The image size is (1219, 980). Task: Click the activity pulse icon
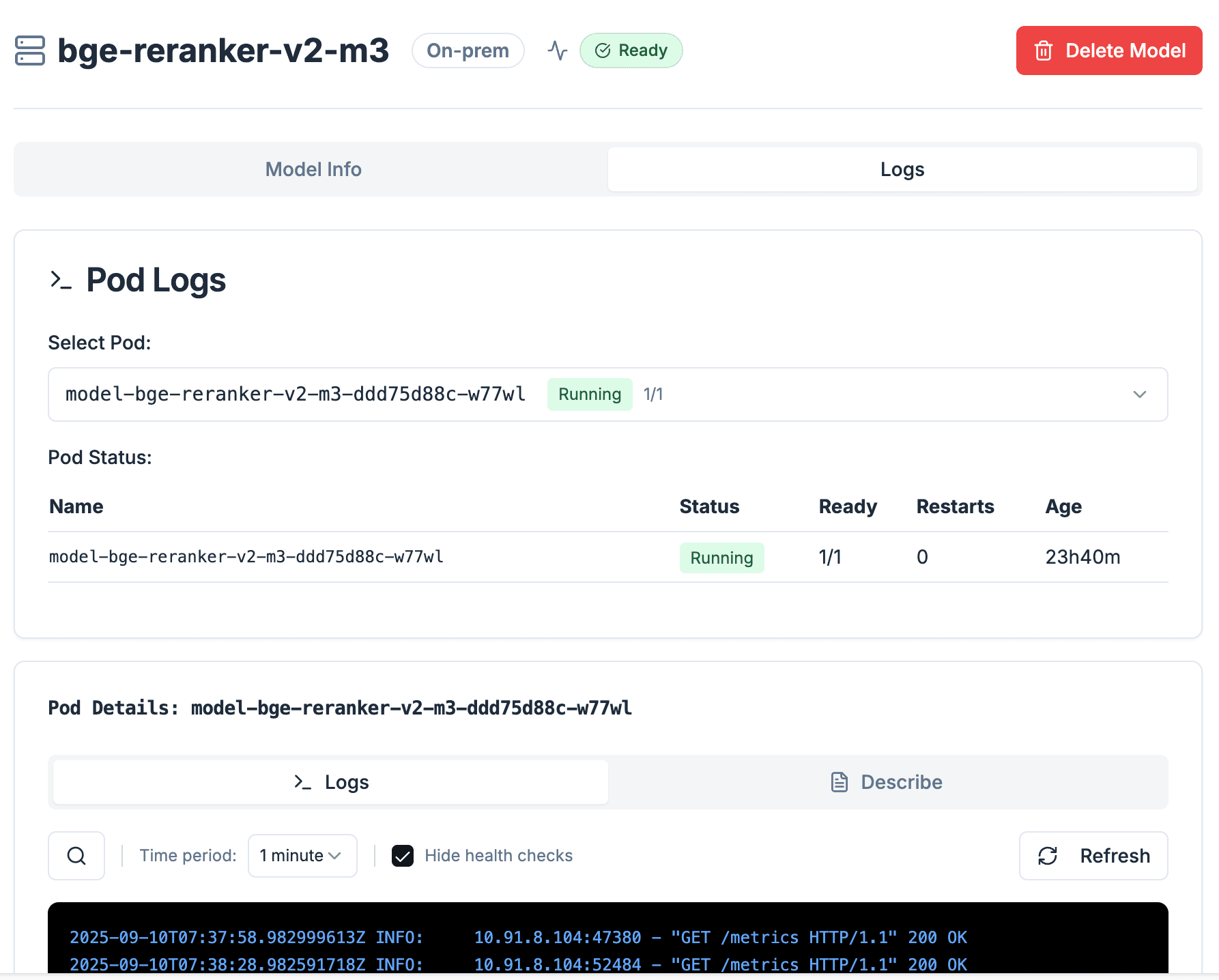click(557, 51)
